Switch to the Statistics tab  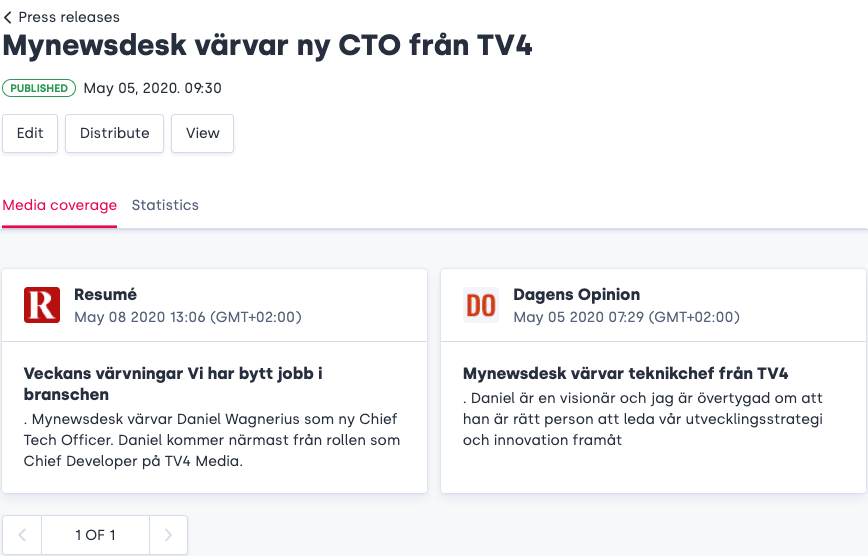pyautogui.click(x=165, y=205)
